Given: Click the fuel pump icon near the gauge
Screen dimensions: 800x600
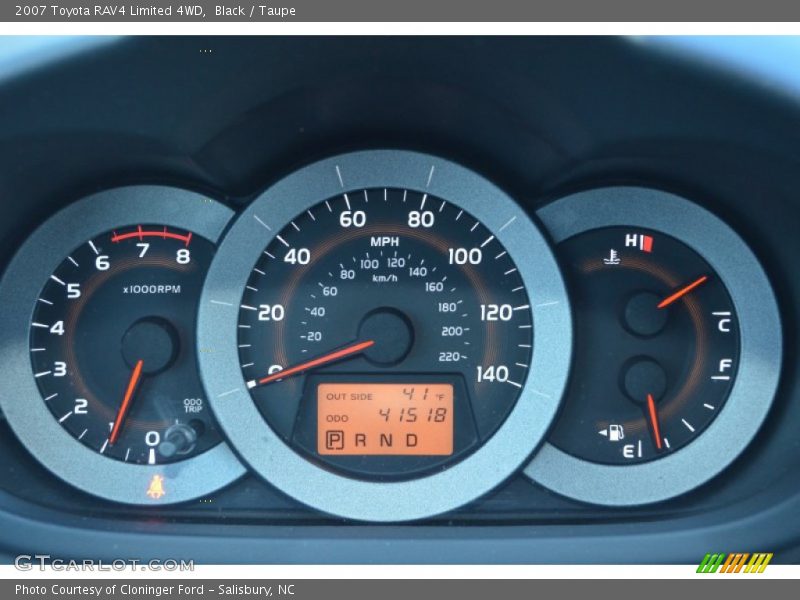Looking at the screenshot, I should [615, 430].
